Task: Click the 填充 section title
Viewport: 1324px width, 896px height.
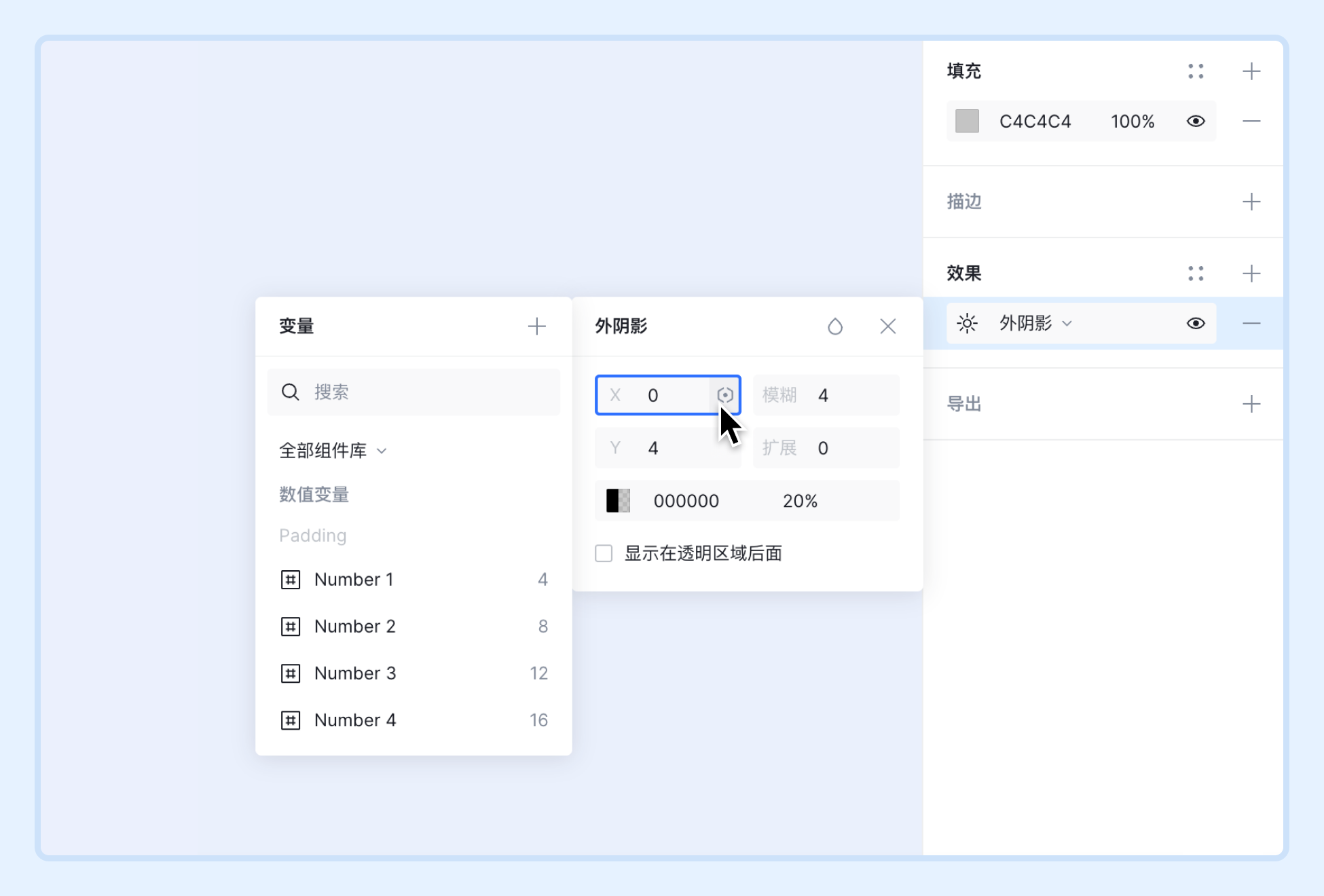Action: coord(964,71)
